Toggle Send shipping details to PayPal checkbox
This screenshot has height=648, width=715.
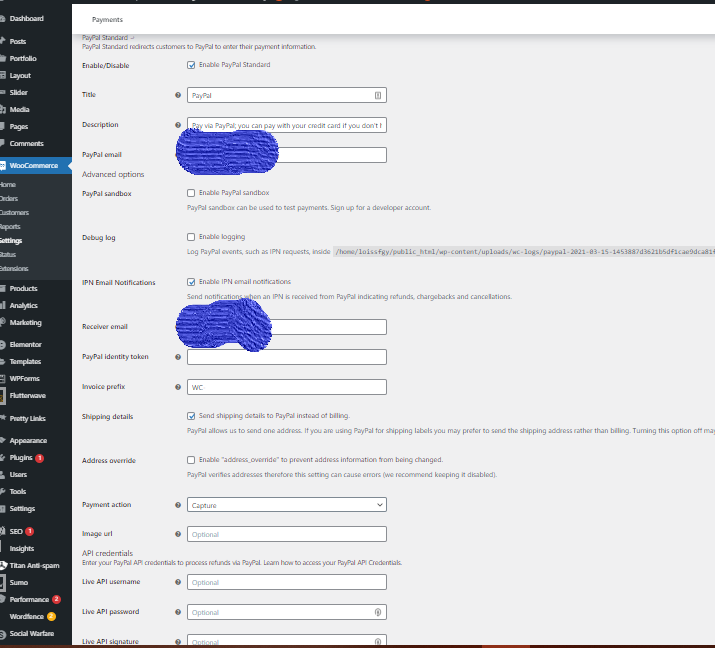pyautogui.click(x=191, y=416)
